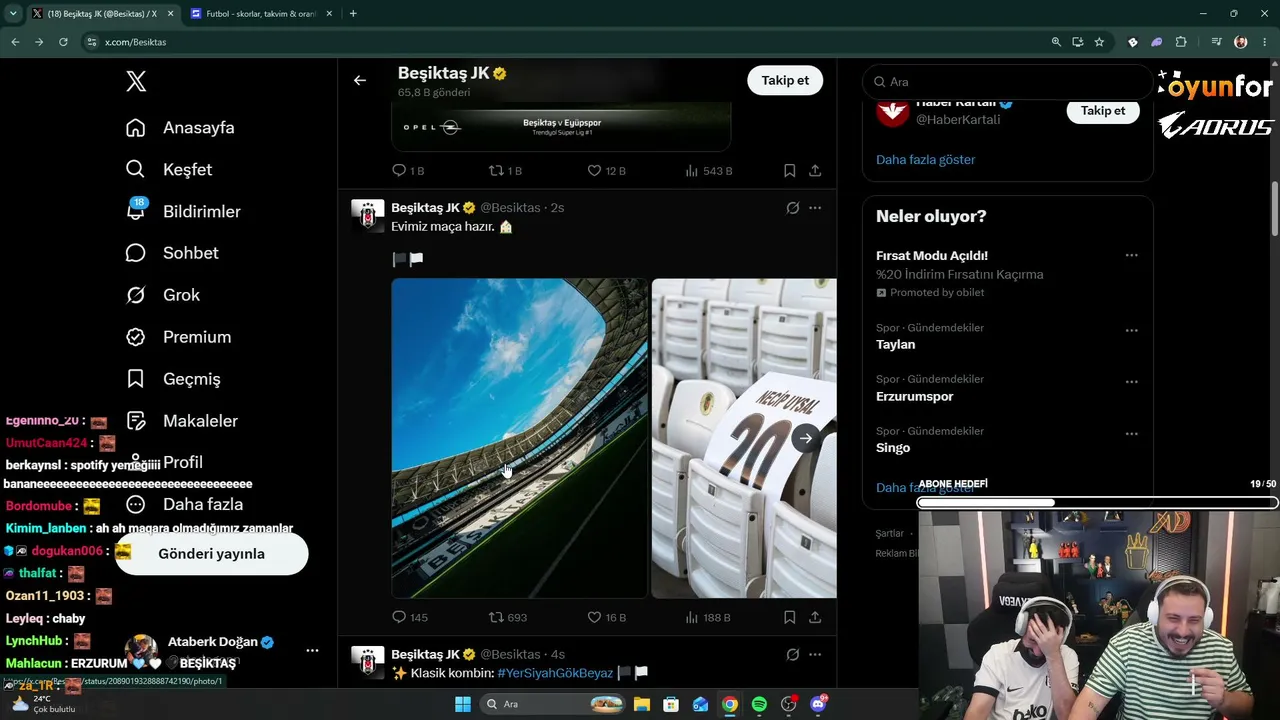Click Daha fazla göster under HaberKartali
This screenshot has height=720, width=1280.
pos(926,160)
